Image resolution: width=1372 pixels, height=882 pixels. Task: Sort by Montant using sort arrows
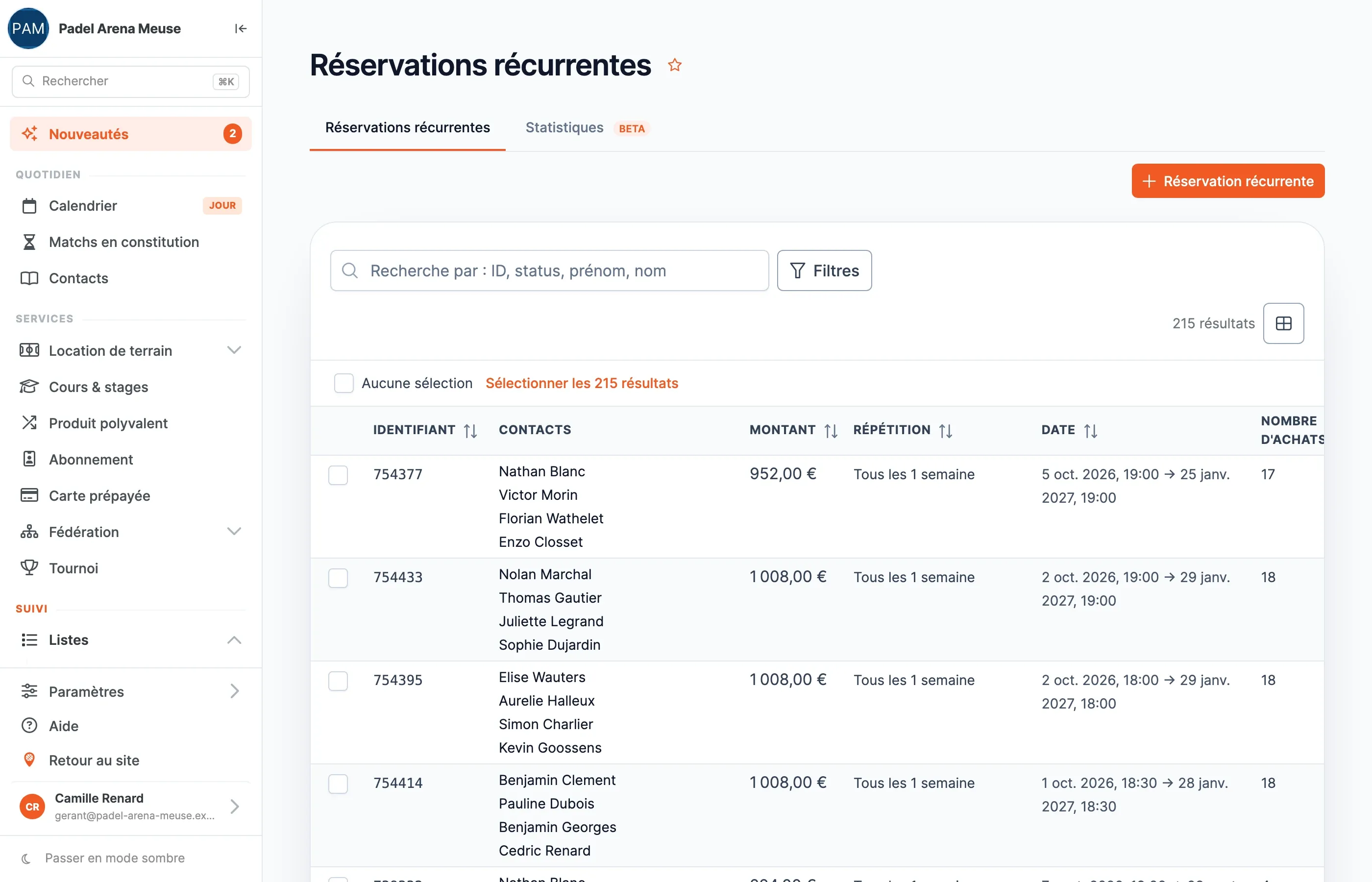pos(831,431)
